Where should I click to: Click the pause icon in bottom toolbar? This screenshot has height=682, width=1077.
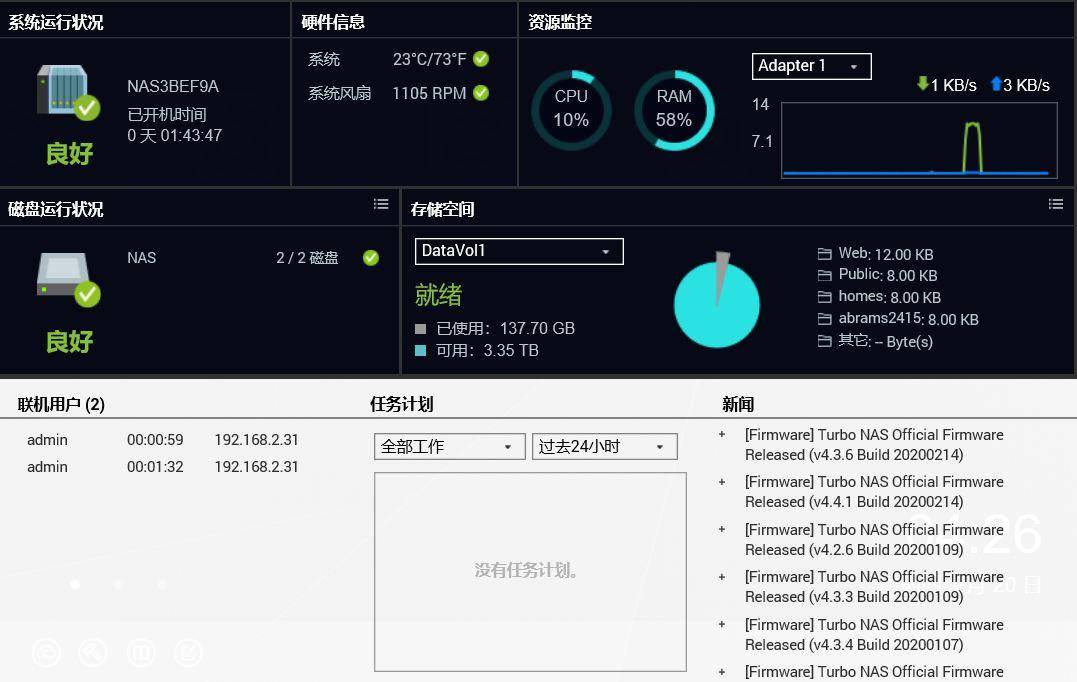pyautogui.click(x=141, y=652)
